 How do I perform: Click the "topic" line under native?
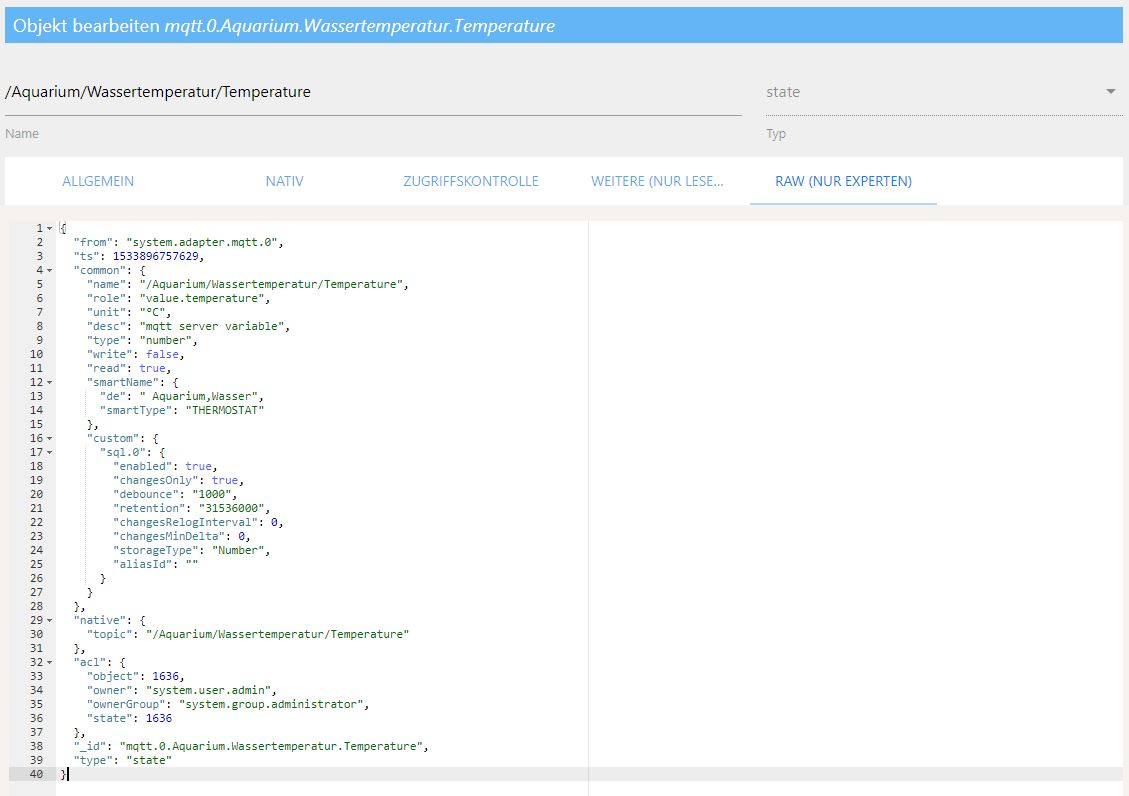248,634
